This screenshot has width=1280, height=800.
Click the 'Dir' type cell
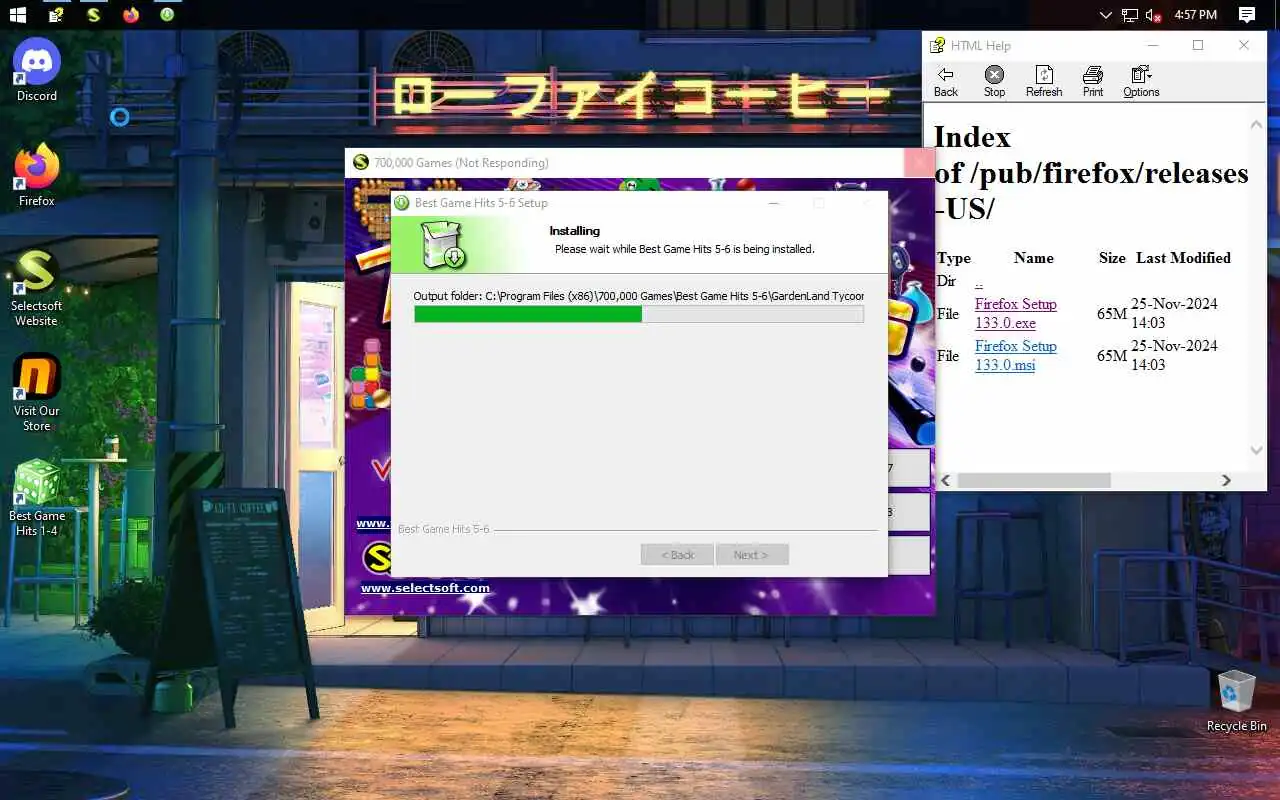(x=946, y=282)
